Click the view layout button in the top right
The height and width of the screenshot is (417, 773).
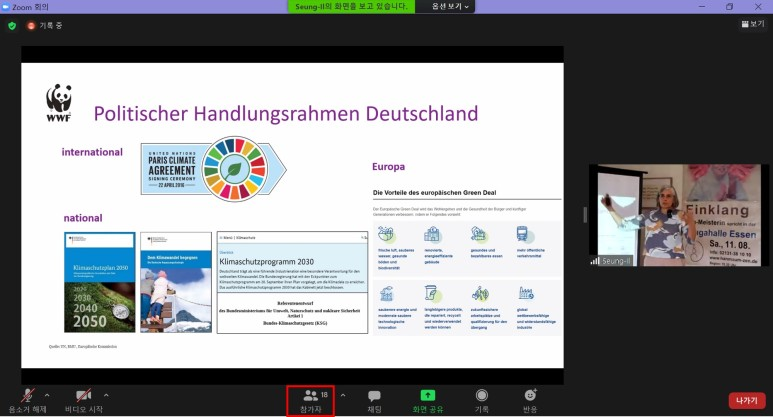tap(752, 24)
